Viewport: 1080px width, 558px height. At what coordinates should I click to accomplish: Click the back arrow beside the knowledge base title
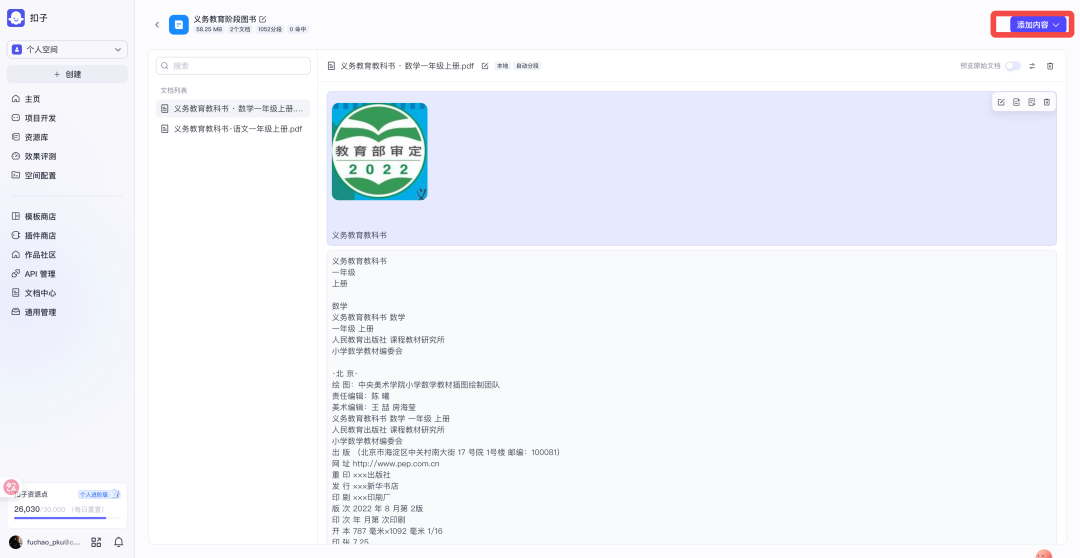point(157,25)
